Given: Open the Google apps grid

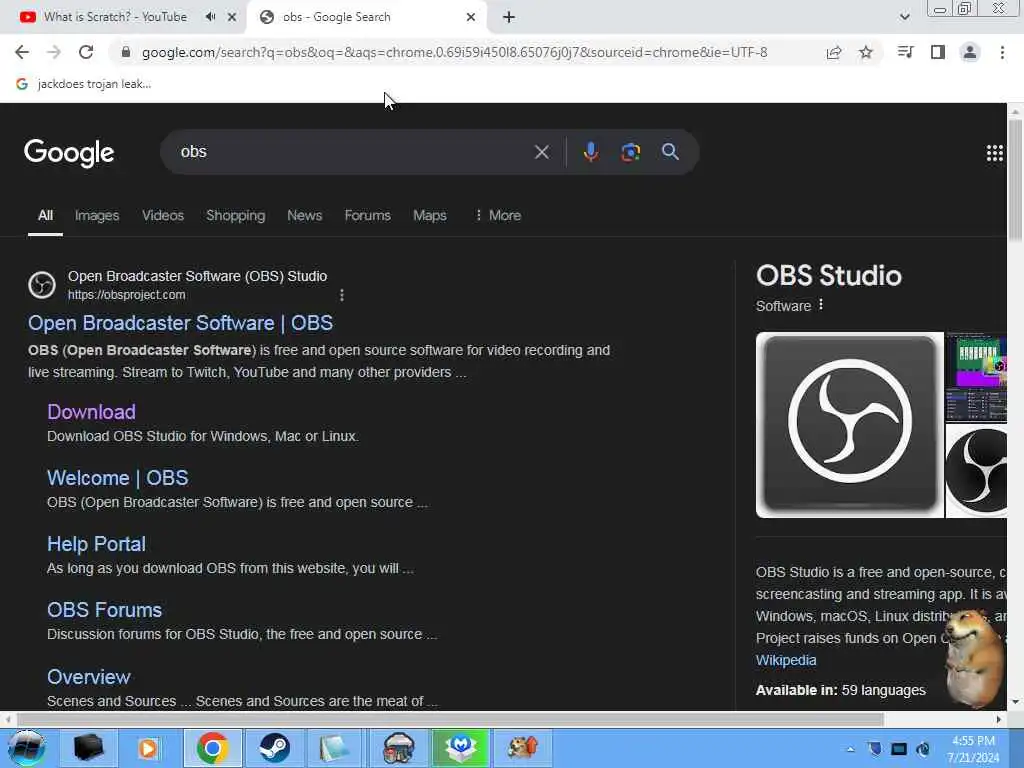Looking at the screenshot, I should [x=994, y=153].
